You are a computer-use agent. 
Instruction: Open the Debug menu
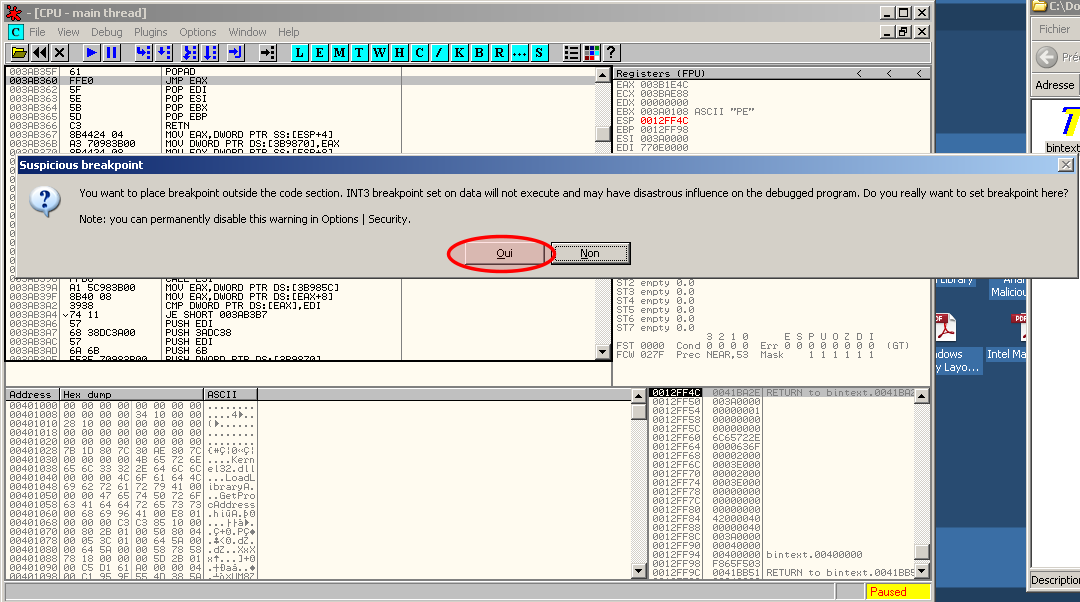(x=106, y=32)
